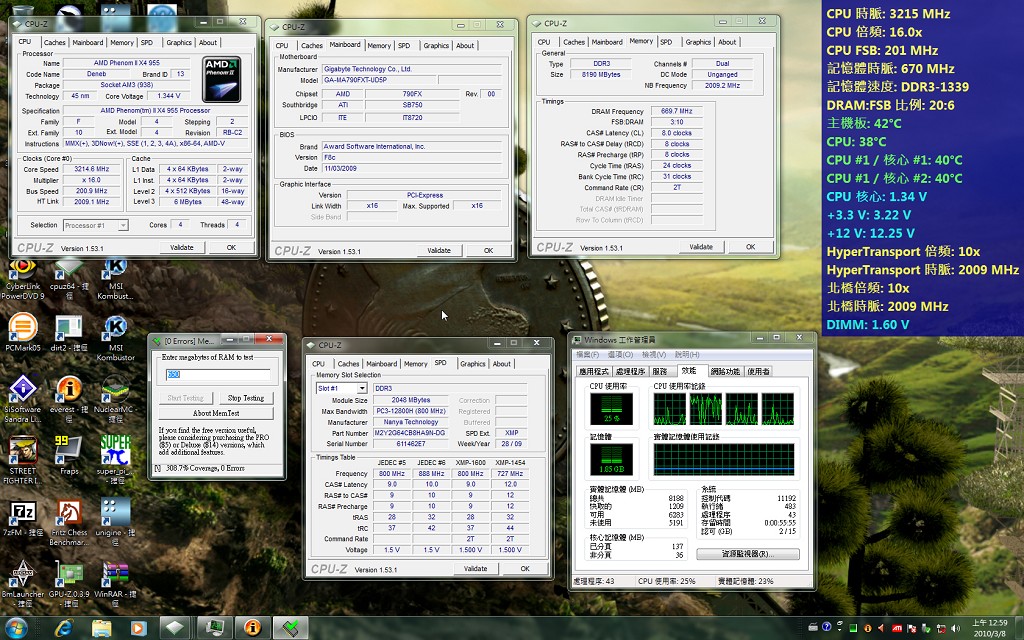
Task: Launch the PCMark05 desktop icon
Action: point(22,333)
